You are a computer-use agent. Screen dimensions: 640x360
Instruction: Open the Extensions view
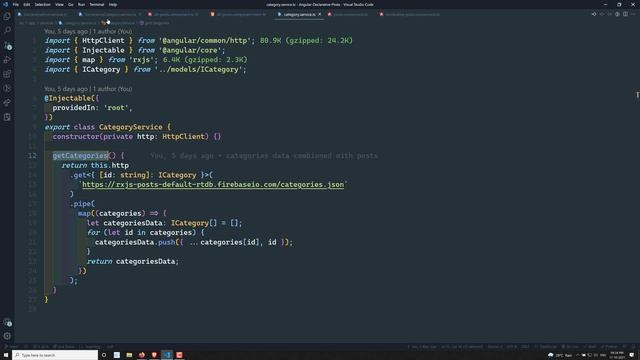(7, 74)
